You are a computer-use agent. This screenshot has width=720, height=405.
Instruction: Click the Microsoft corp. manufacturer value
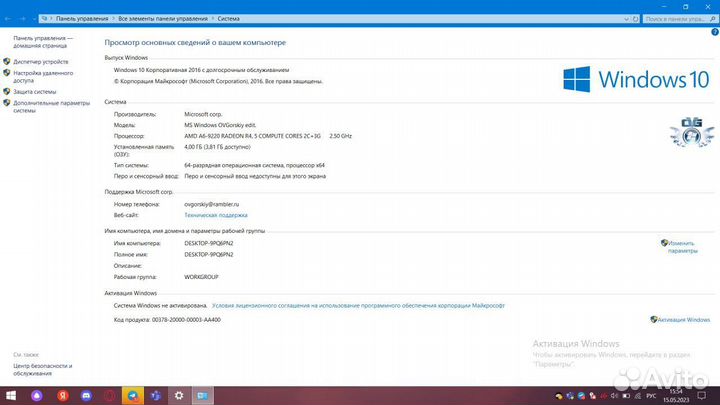click(203, 114)
